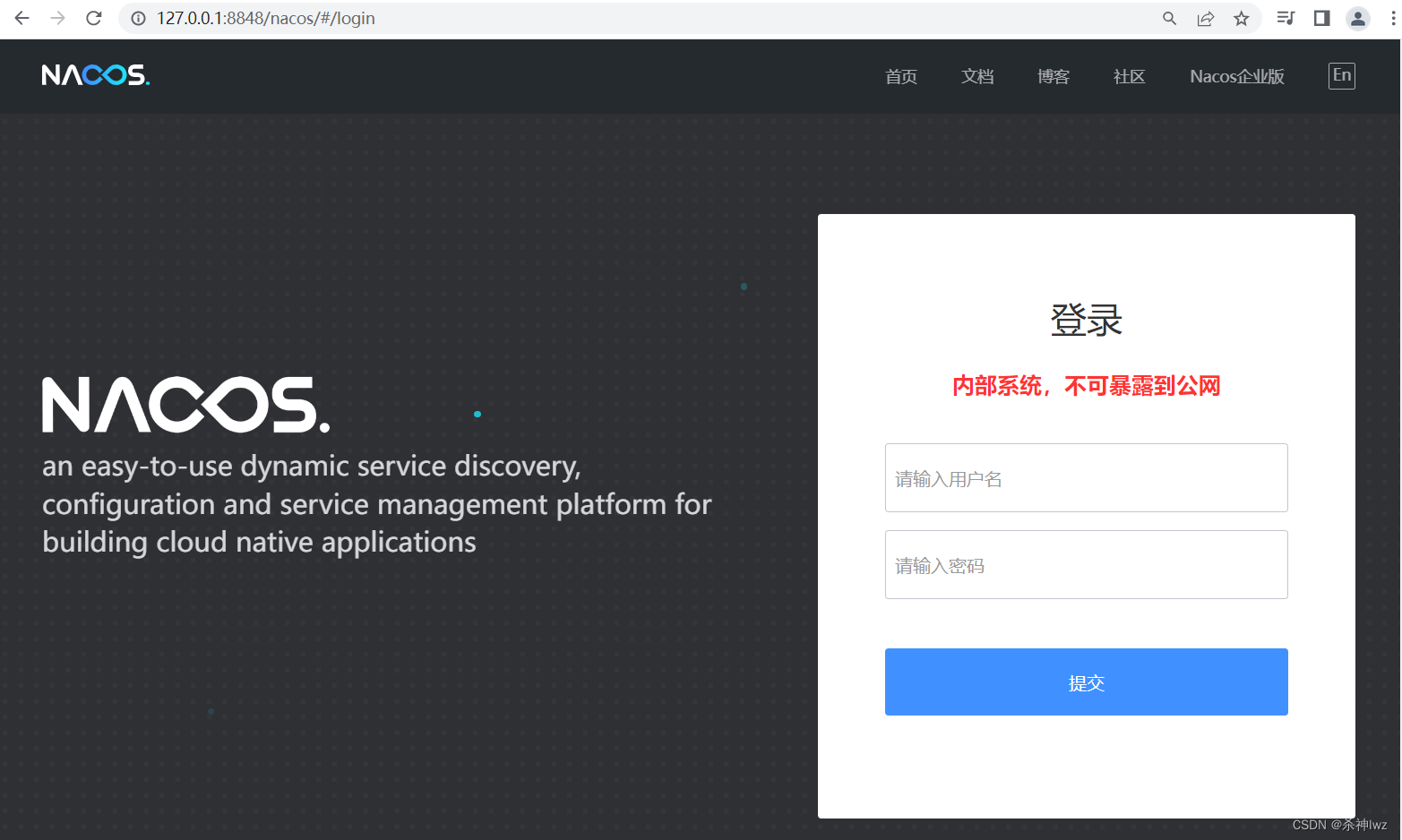Go back with the browser back arrow

22,18
